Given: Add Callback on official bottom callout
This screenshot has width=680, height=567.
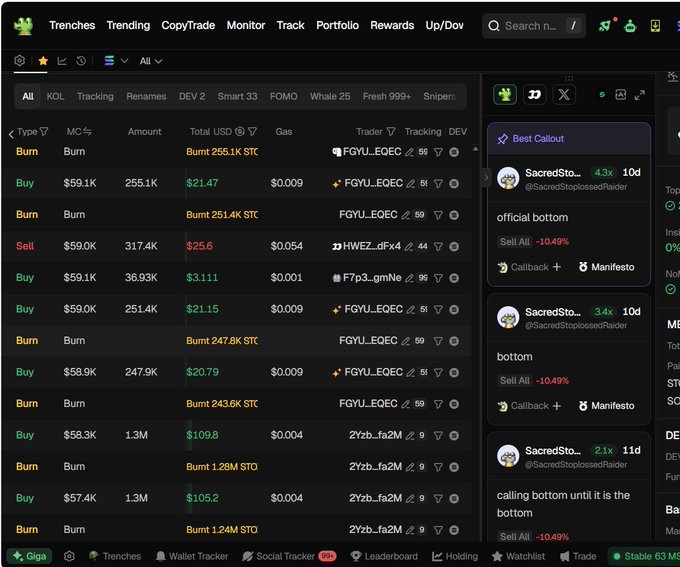Looking at the screenshot, I should point(530,267).
